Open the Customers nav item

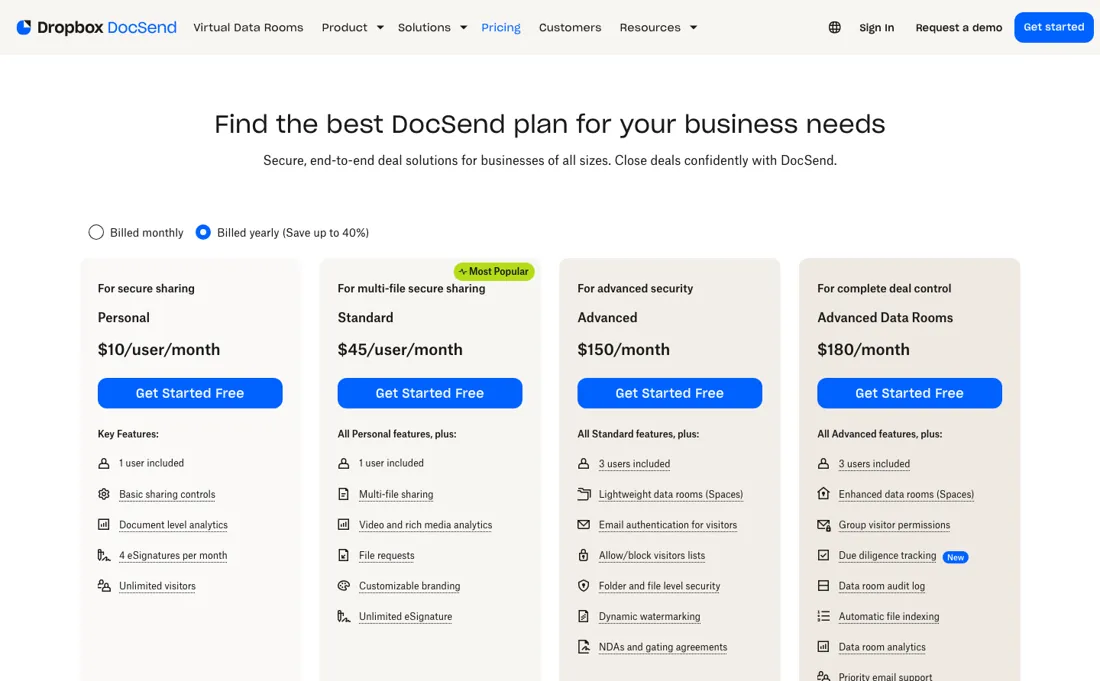tap(570, 27)
